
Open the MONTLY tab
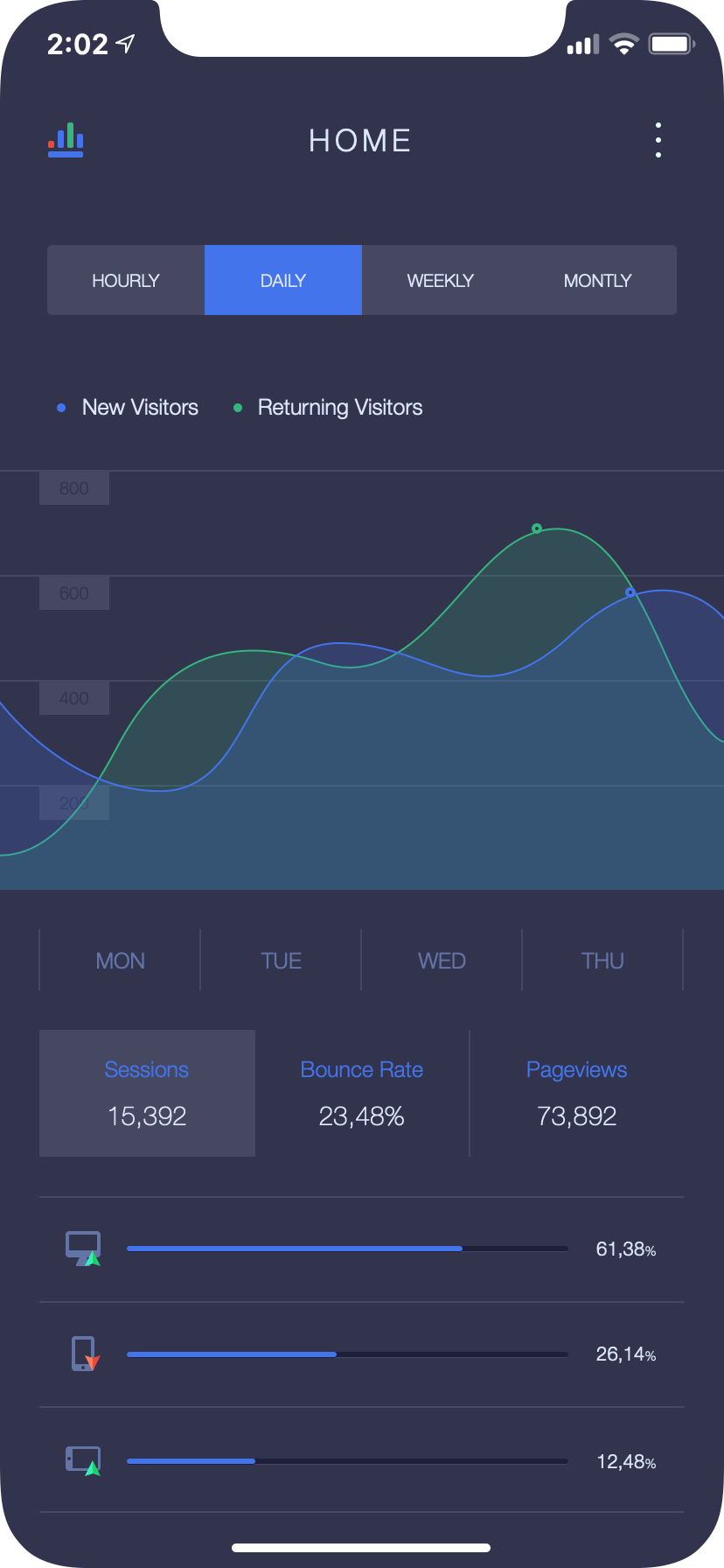[x=598, y=280]
